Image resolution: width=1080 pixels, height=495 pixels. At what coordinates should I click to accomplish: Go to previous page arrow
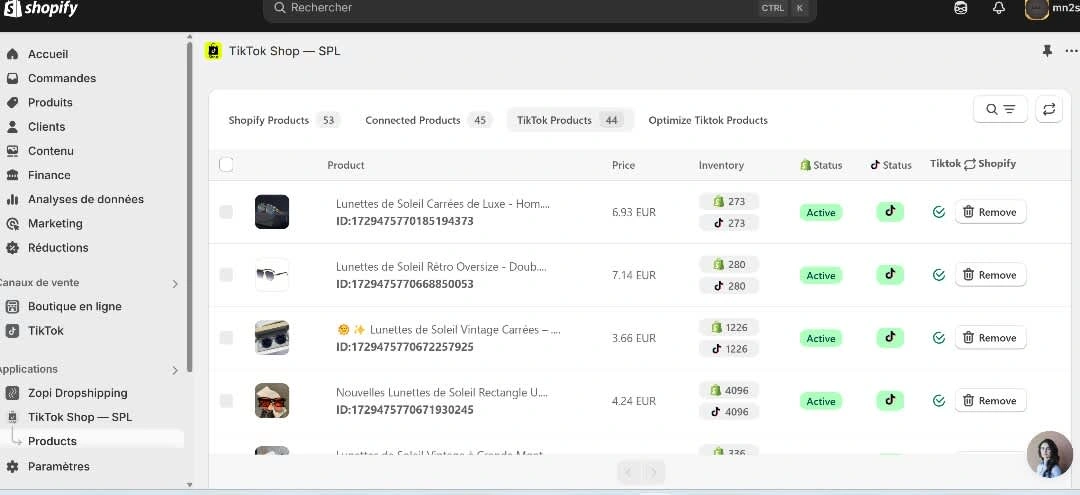628,472
